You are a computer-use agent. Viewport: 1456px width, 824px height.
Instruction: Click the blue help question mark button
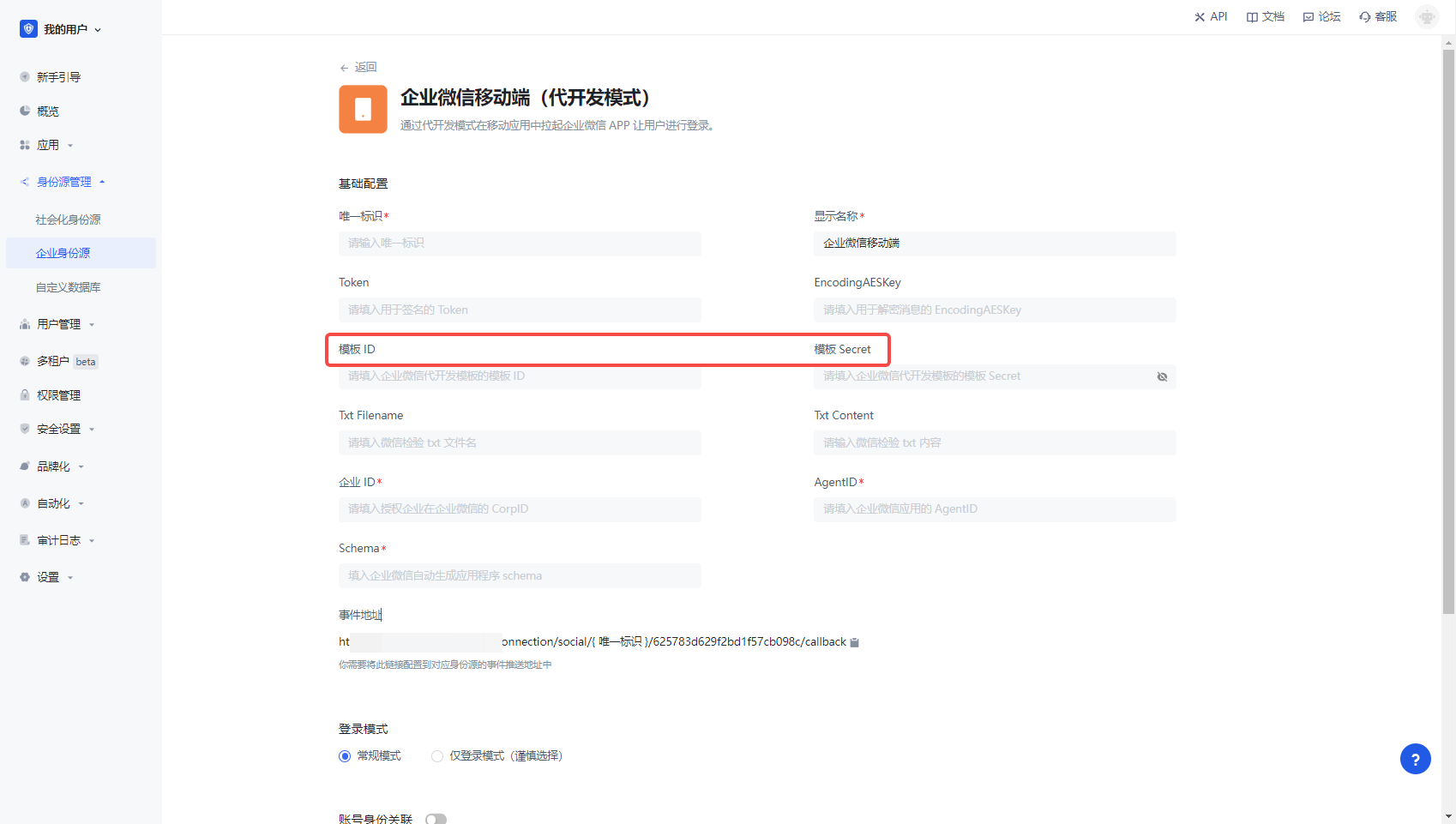coord(1415,759)
